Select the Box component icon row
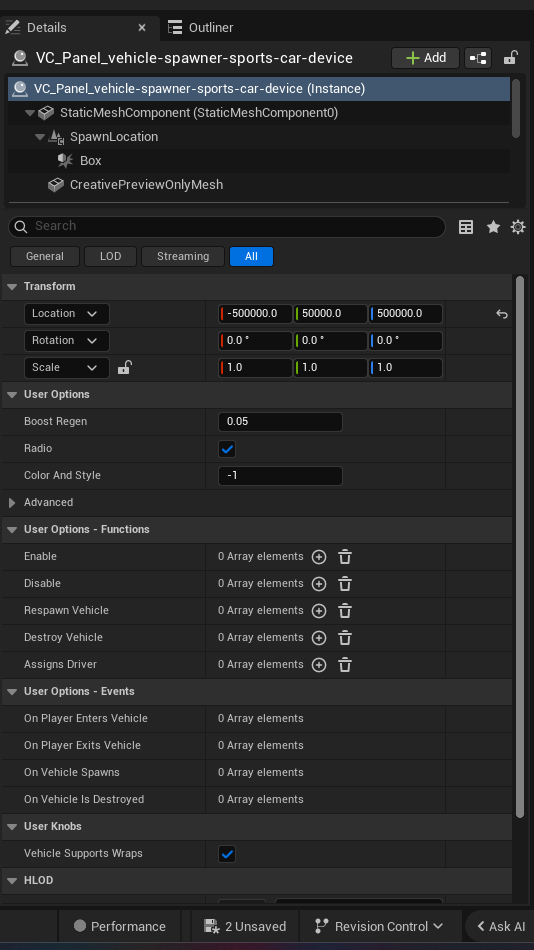This screenshot has height=950, width=534. point(258,161)
